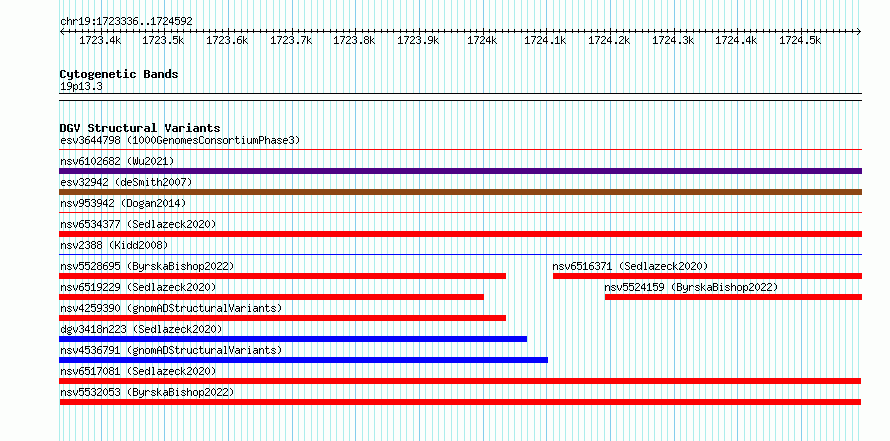Click the 1723.7k ruler tick label
Viewport: 890px width, 441px height.
tap(291, 40)
